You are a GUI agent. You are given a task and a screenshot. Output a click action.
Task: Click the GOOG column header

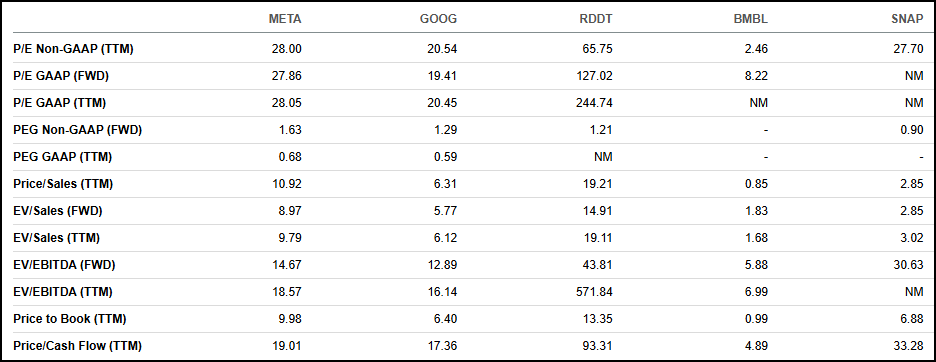[x=438, y=19]
